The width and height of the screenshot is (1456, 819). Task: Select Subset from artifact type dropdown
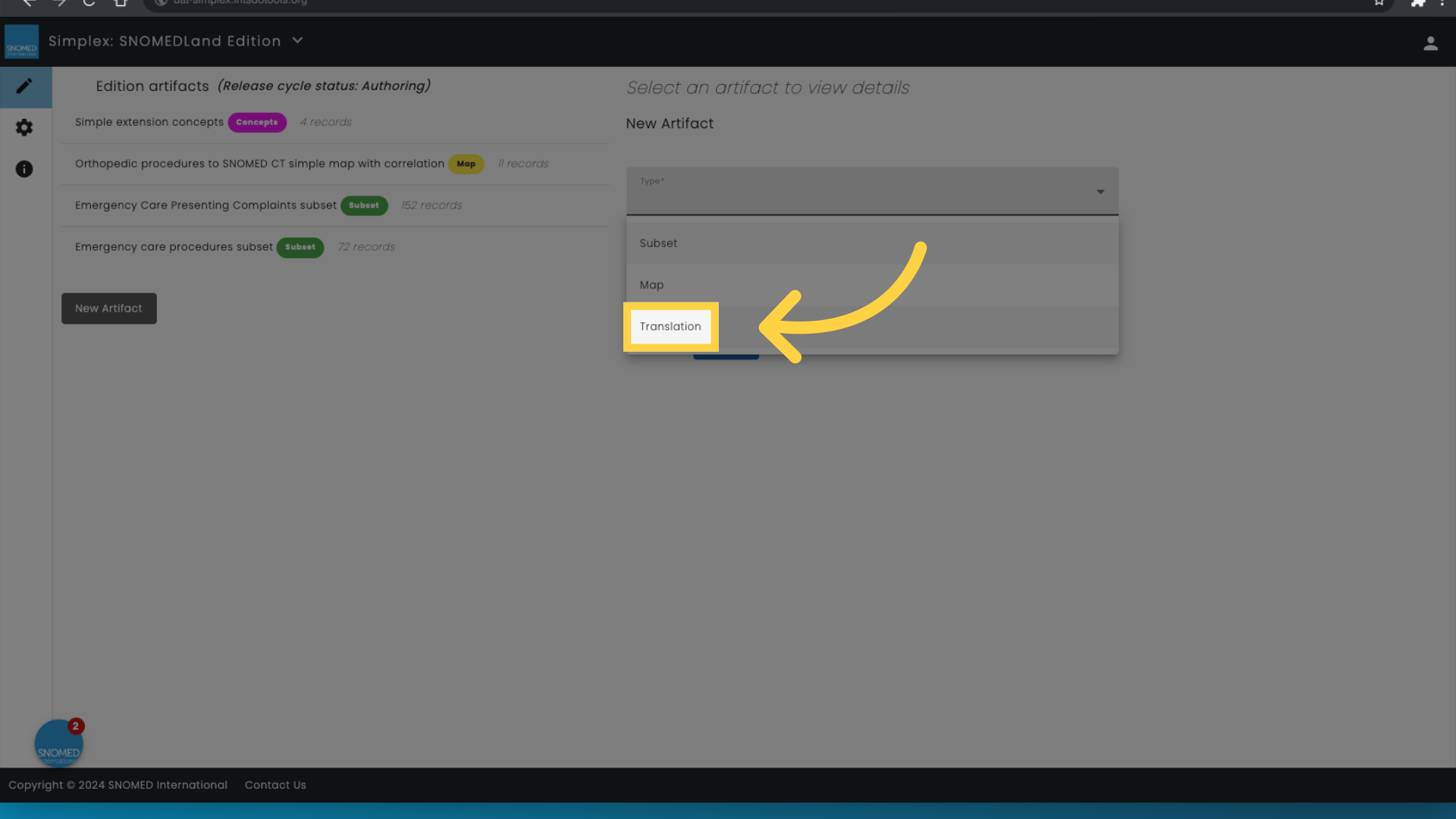pos(658,243)
